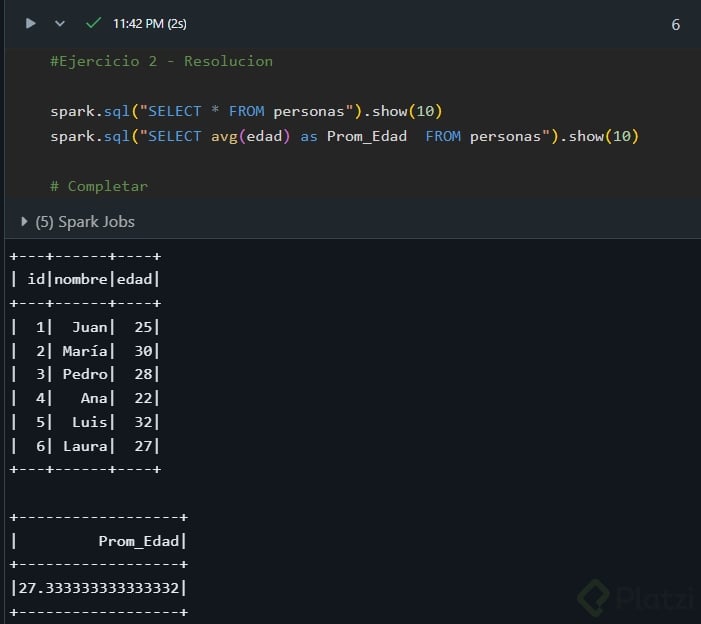Click the Laura row in output

[x=85, y=446]
